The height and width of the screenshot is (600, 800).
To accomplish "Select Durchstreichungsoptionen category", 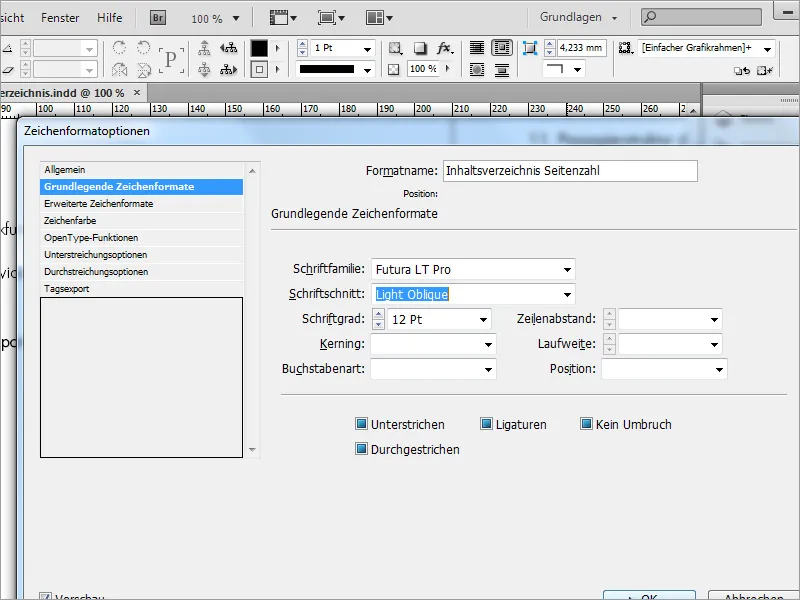I will [x=141, y=271].
